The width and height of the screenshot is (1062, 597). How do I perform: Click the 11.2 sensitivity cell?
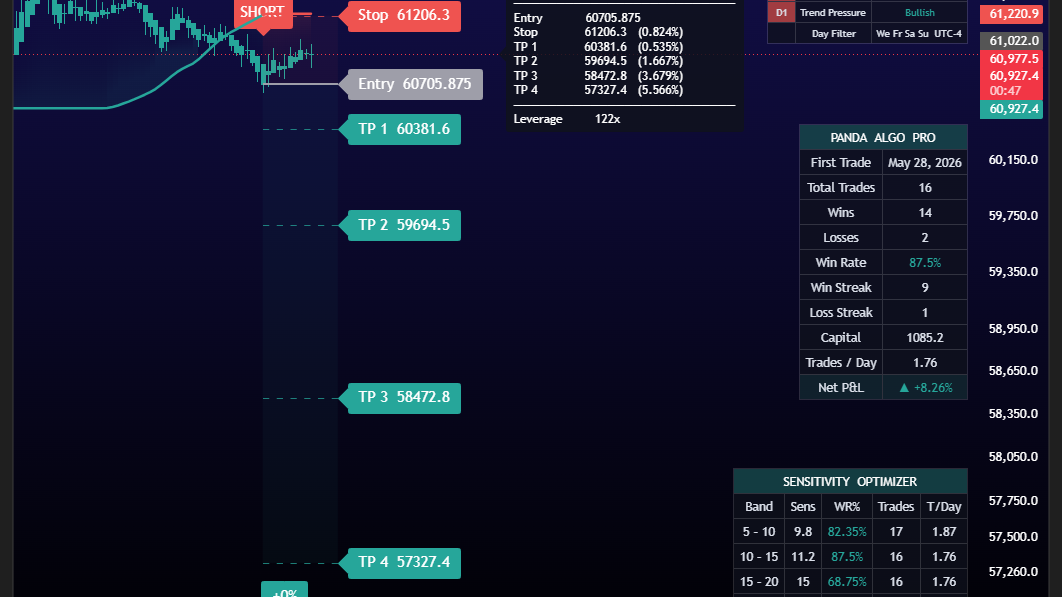pos(803,557)
